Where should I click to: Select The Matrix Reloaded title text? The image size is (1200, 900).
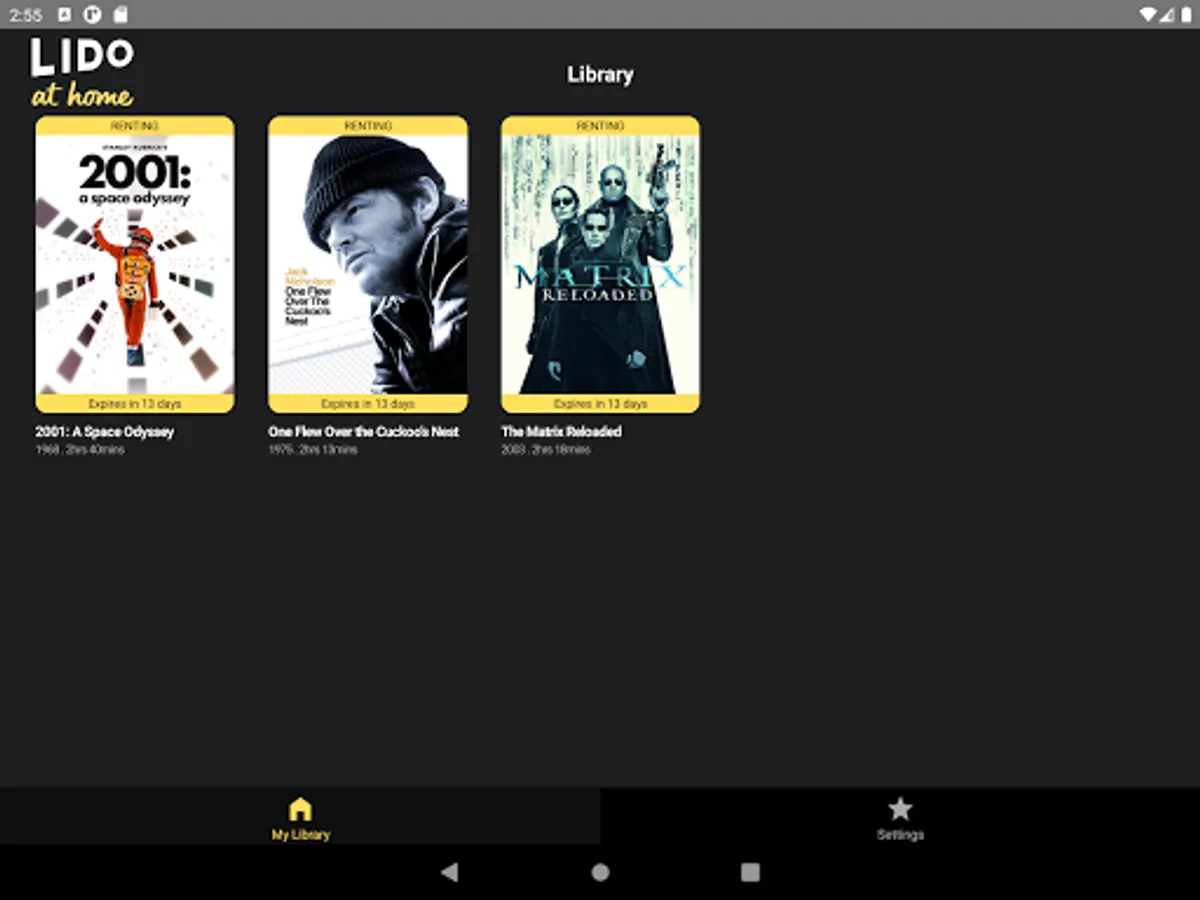point(561,432)
